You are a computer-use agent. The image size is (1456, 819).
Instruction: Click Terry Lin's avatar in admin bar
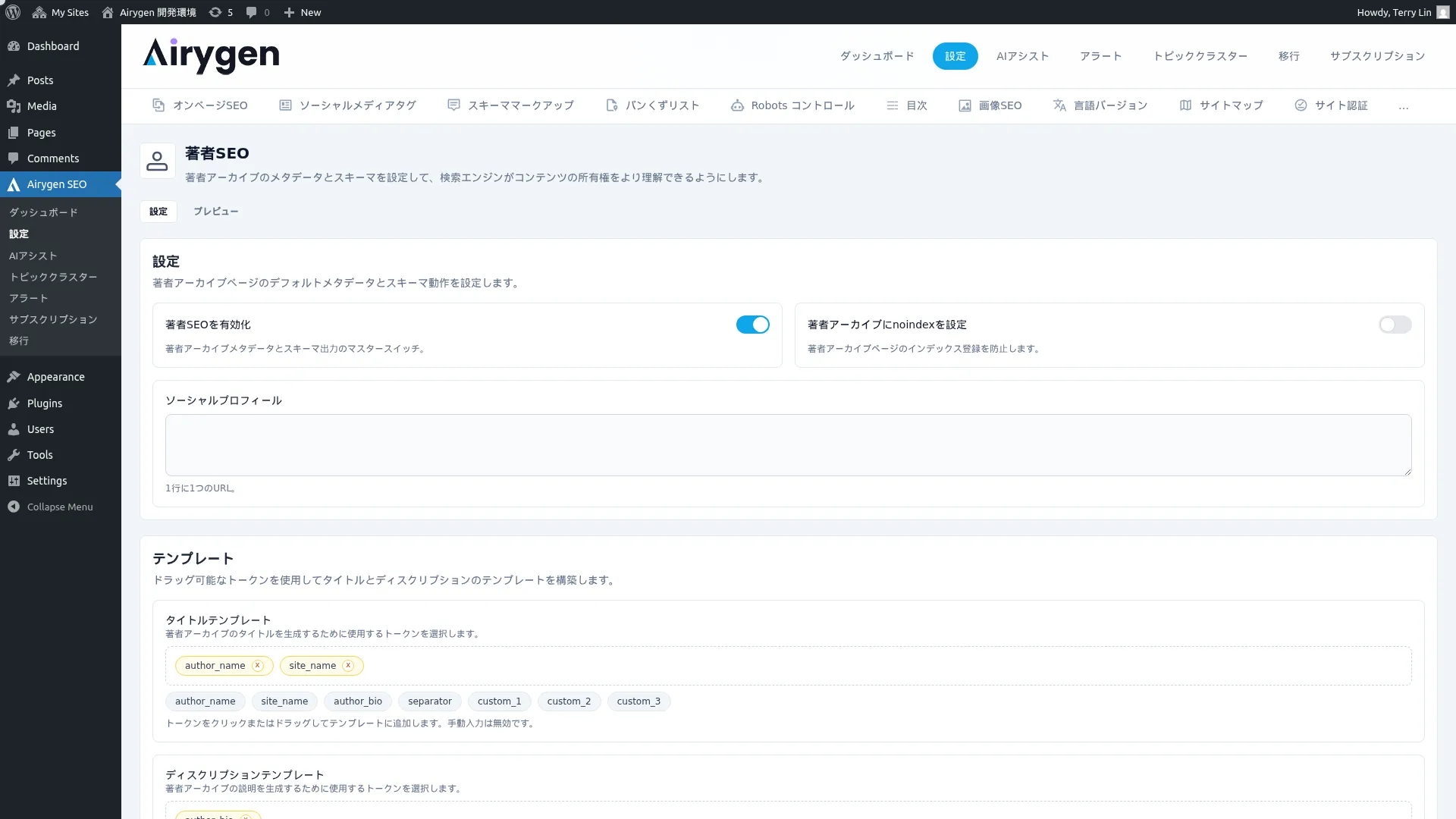(x=1442, y=12)
